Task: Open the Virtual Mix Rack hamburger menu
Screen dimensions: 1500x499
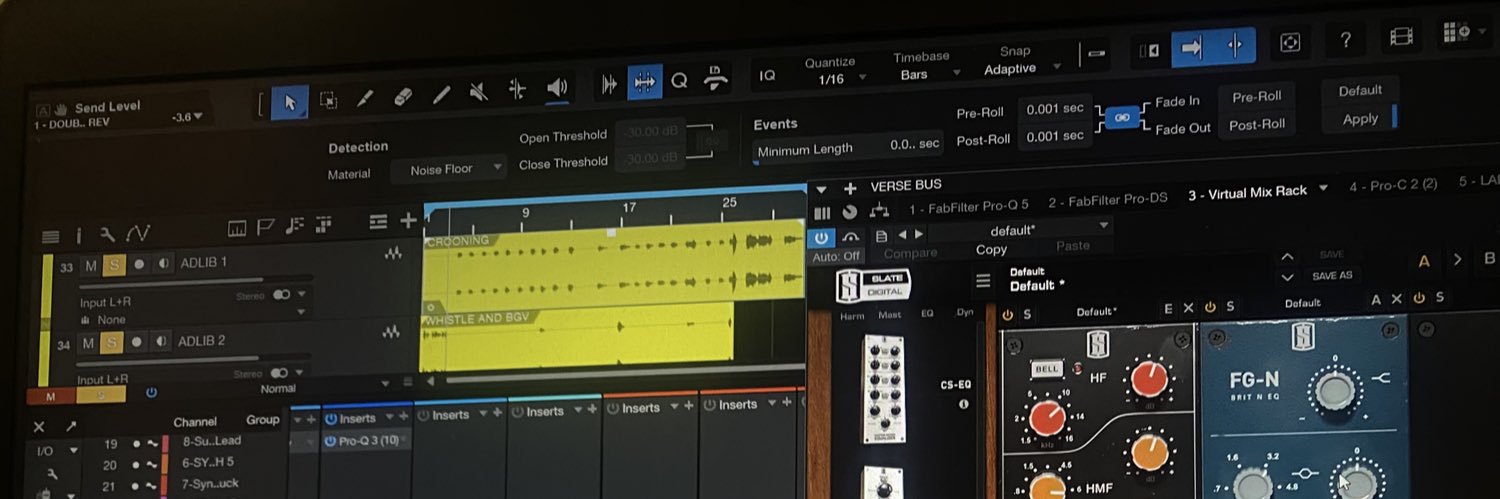Action: tap(983, 281)
